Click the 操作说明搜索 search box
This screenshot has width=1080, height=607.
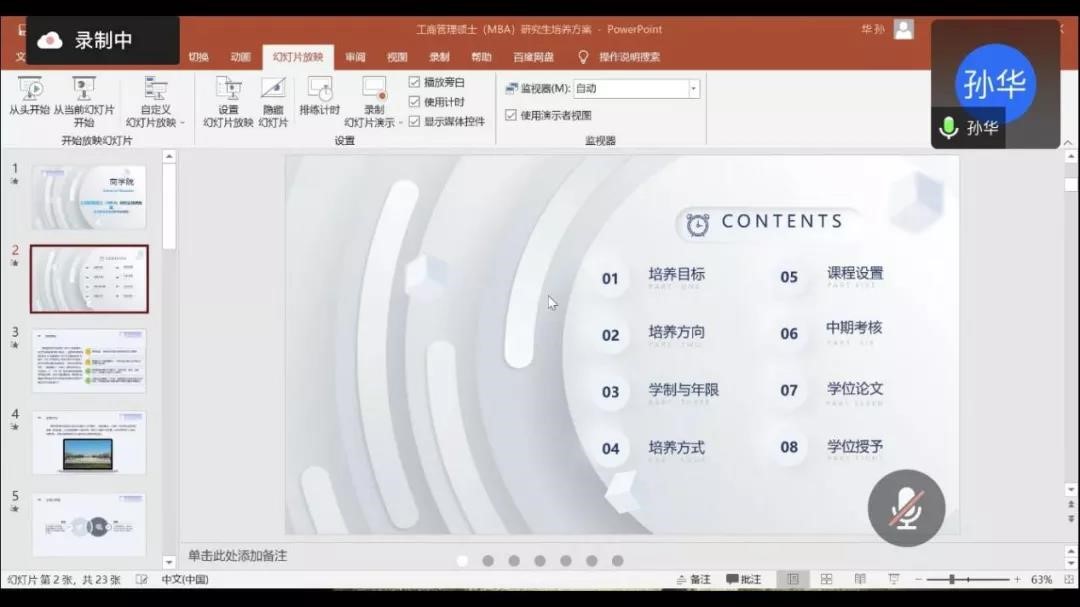click(630, 56)
